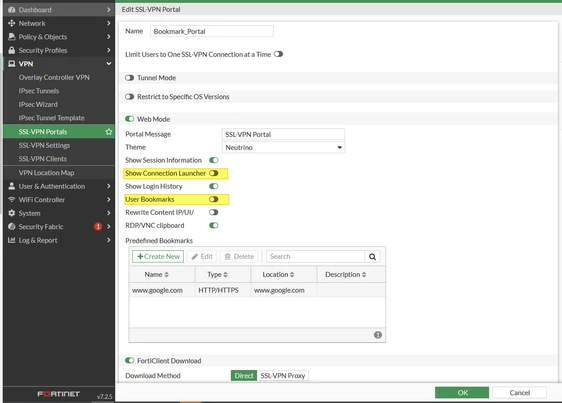Image resolution: width=562 pixels, height=403 pixels.
Task: Enable Restrict to Specific OS Versions
Action: (129, 97)
